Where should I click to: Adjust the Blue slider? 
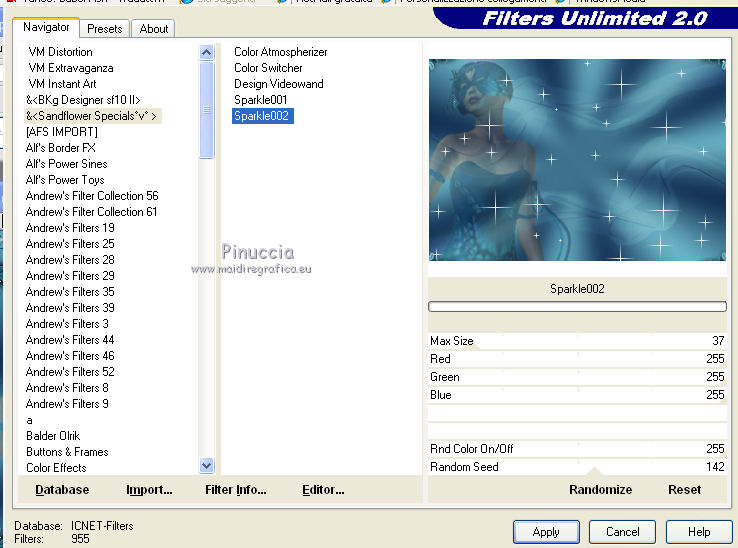pos(577,395)
